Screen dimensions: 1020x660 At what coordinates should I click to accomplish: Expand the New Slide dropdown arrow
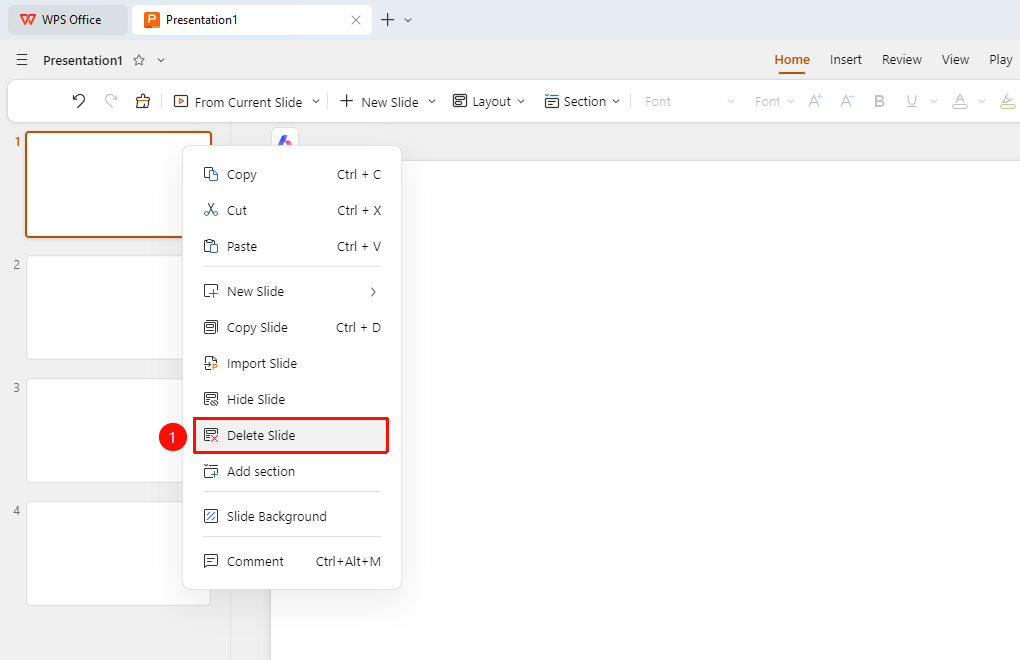coord(432,101)
